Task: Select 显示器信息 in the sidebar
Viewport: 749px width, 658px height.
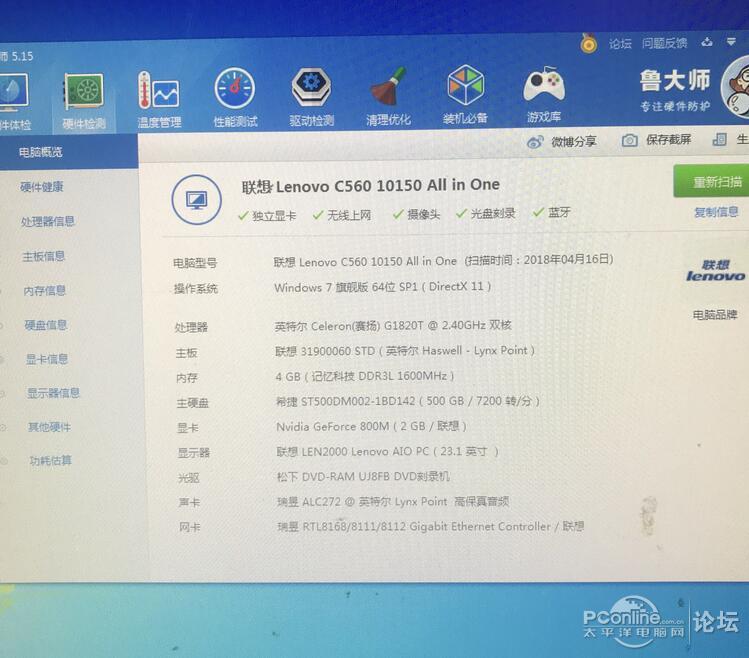Action: tap(54, 393)
